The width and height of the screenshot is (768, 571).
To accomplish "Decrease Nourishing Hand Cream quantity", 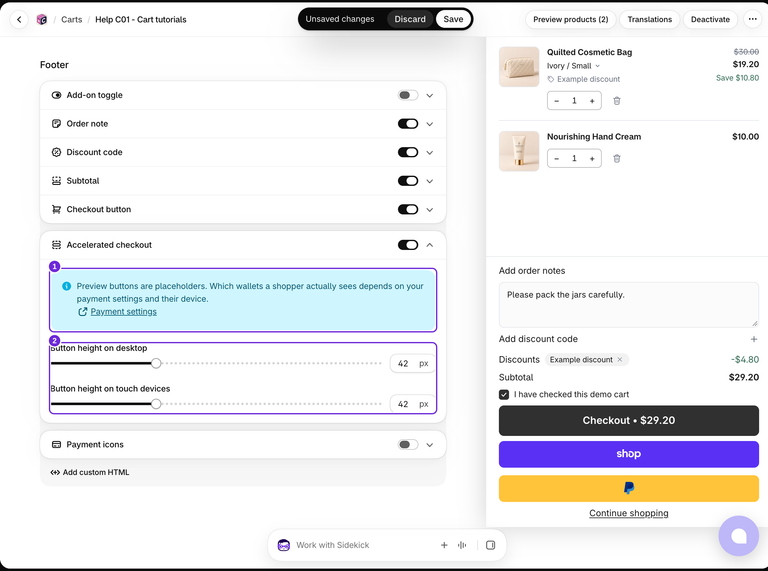I will tap(556, 159).
